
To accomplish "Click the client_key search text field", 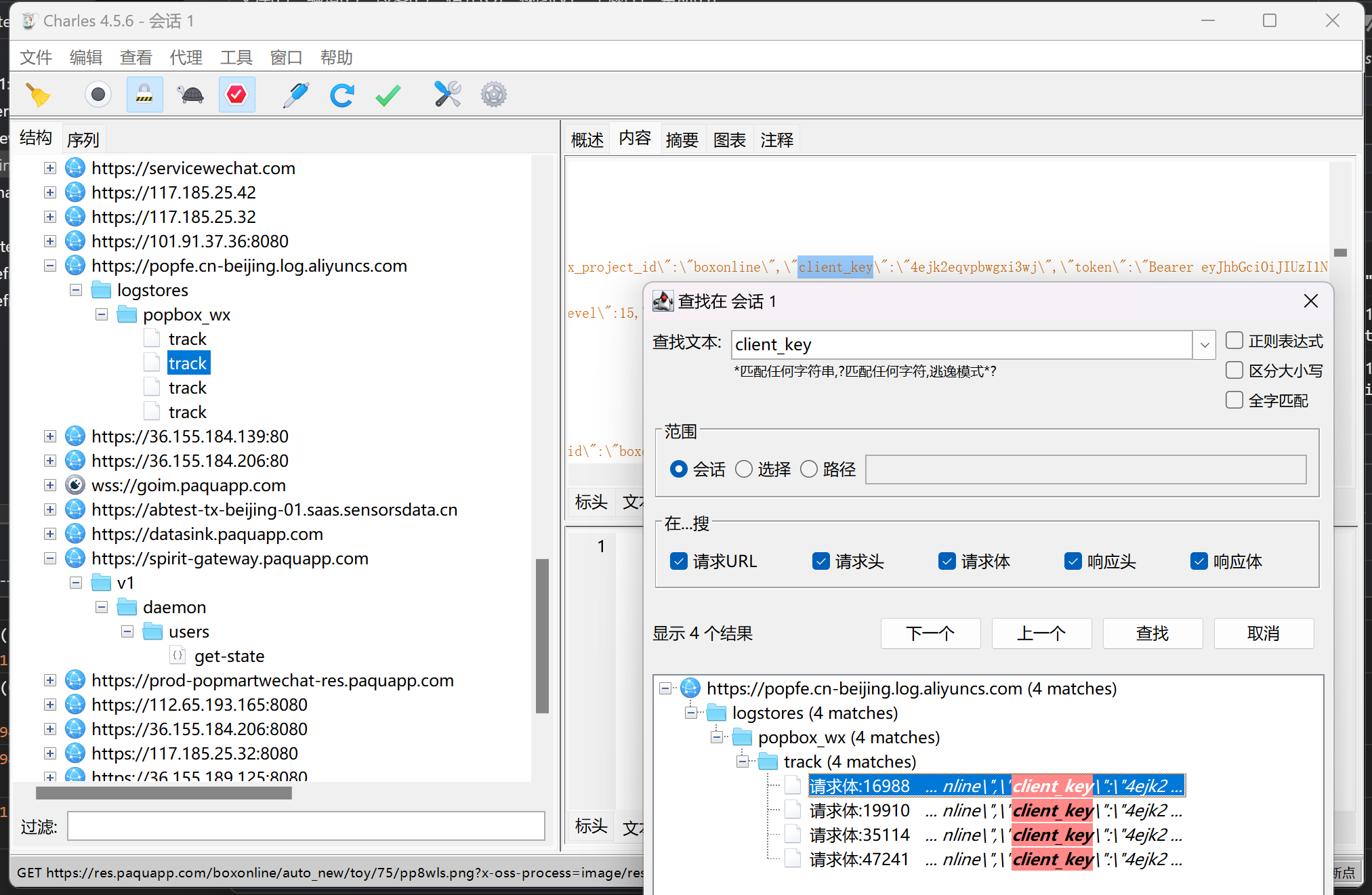I will coord(962,345).
